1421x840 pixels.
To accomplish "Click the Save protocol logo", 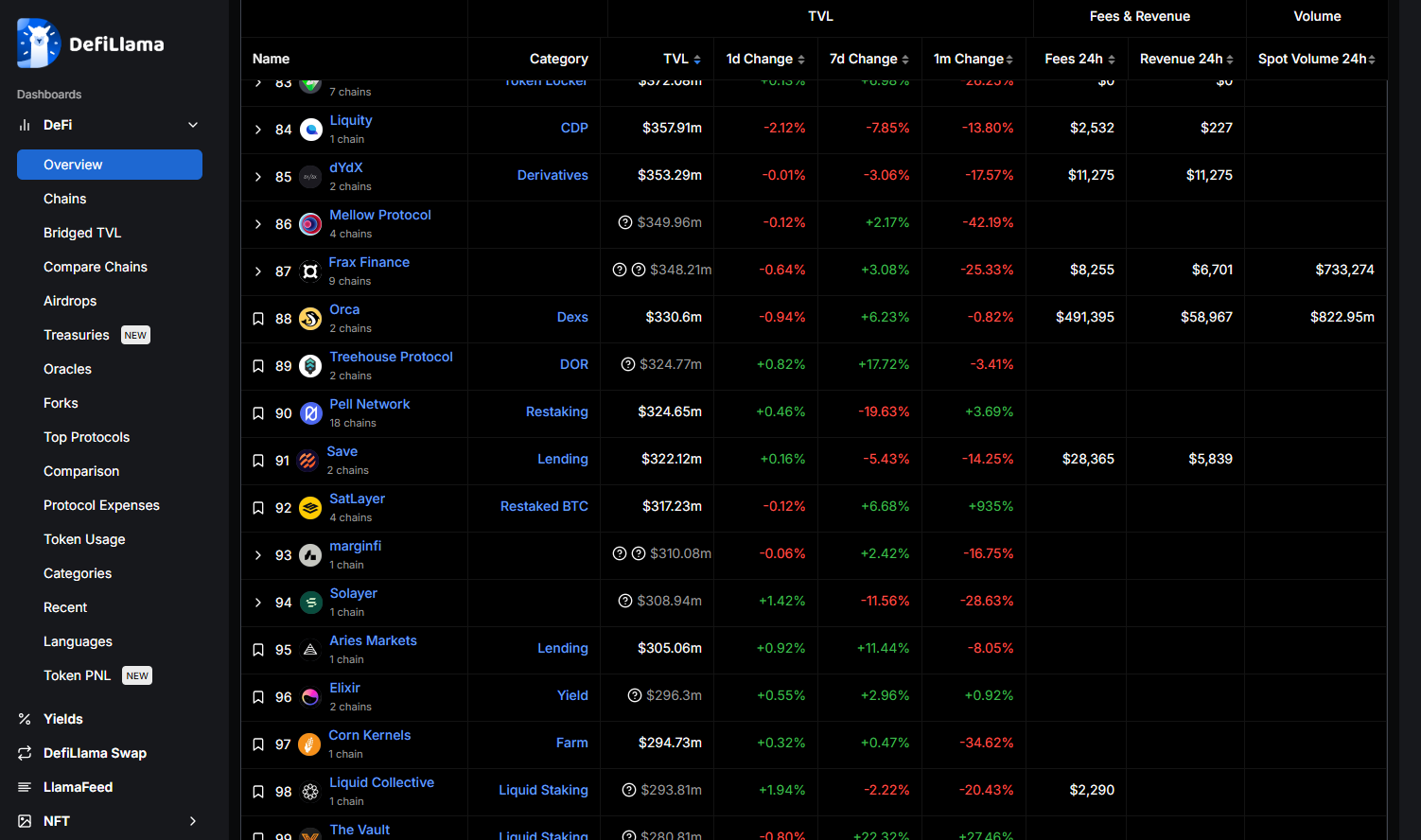I will point(307,461).
